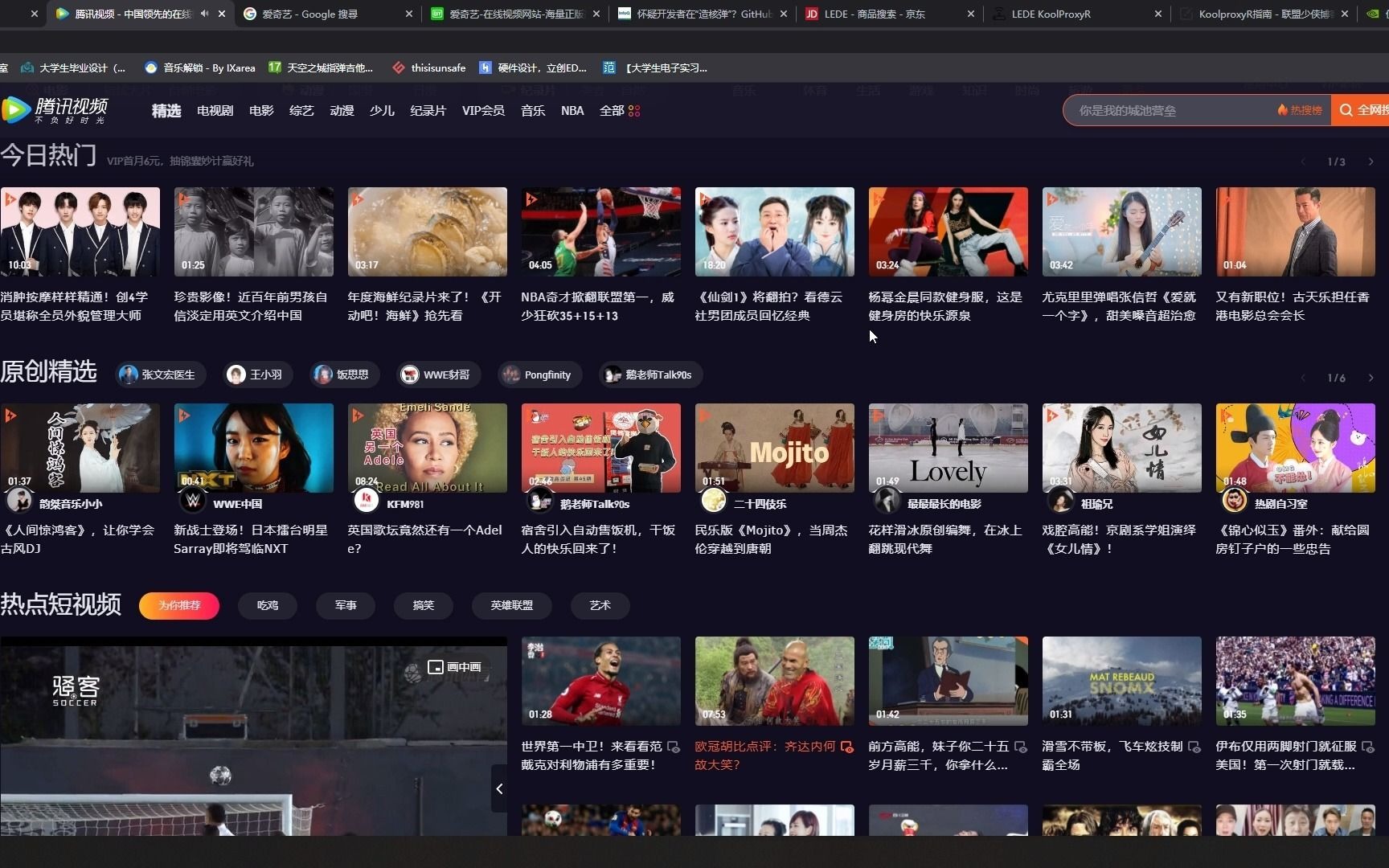Viewport: 1389px width, 868px height.
Task: Open the NBA navigation tab
Action: point(572,111)
